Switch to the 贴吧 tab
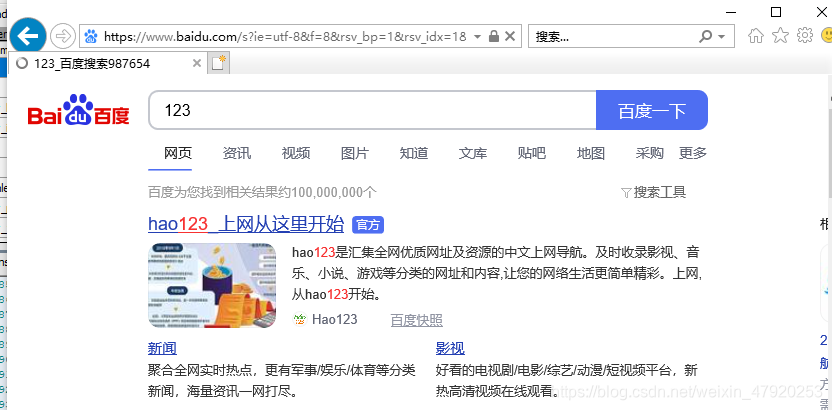832x410 pixels. pyautogui.click(x=532, y=154)
